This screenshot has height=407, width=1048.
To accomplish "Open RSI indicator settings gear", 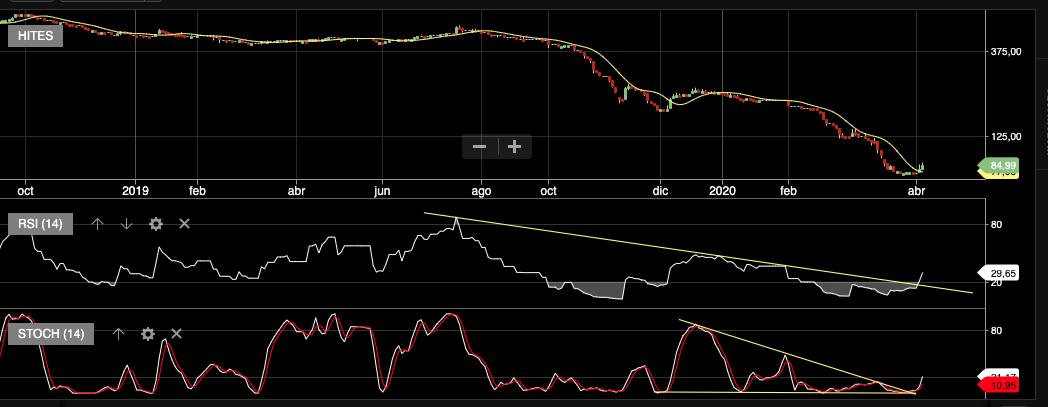I will pos(155,224).
